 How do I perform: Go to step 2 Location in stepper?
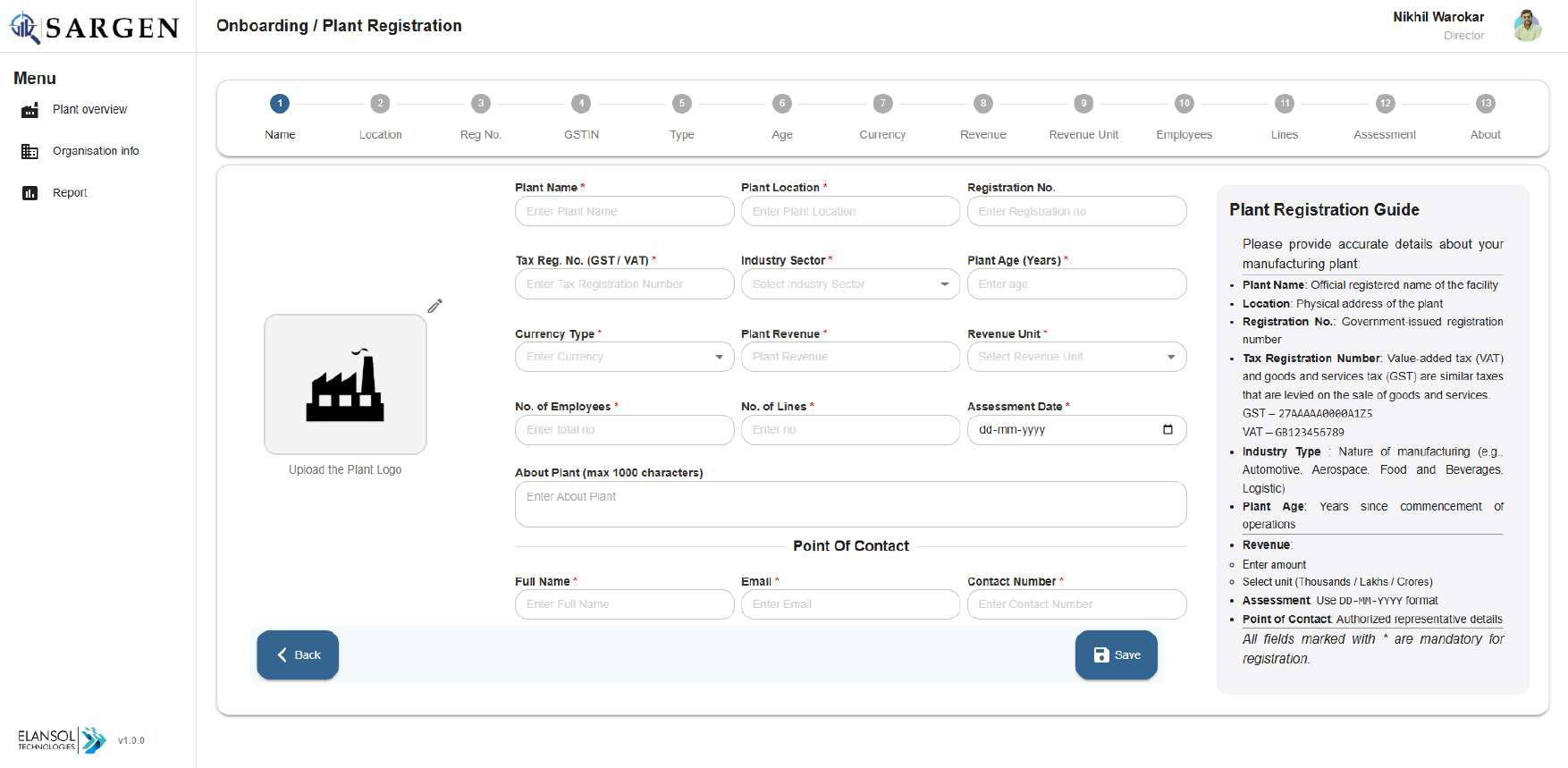[x=380, y=104]
